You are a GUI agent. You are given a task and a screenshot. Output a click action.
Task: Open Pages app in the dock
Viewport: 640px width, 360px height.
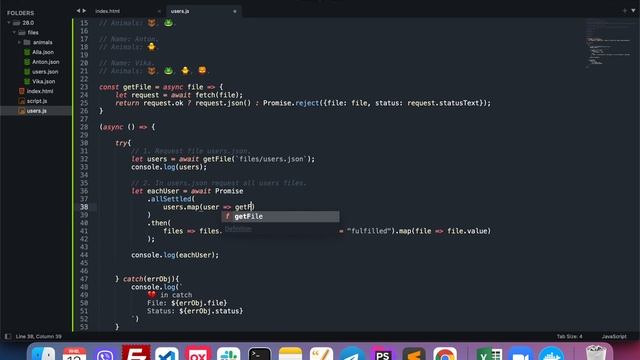[x=321, y=353]
